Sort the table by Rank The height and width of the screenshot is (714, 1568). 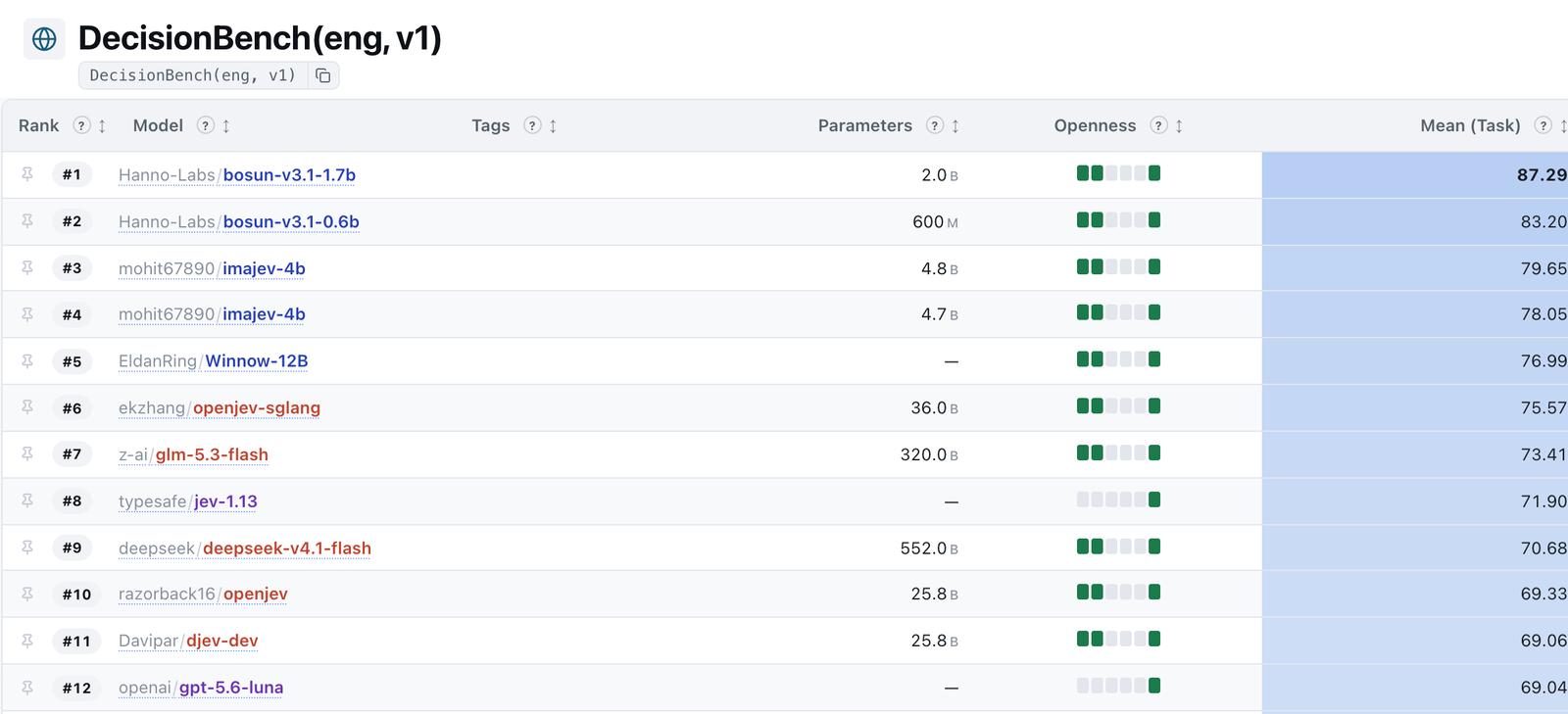(102, 125)
